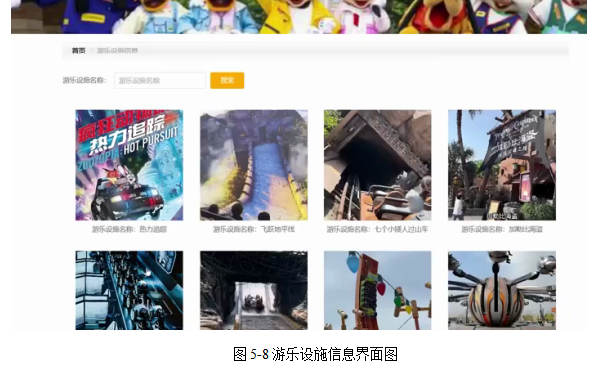616x370 pixels.
Task: Click the caption 游乐设施名称：加勒比海盗
Action: [502, 229]
